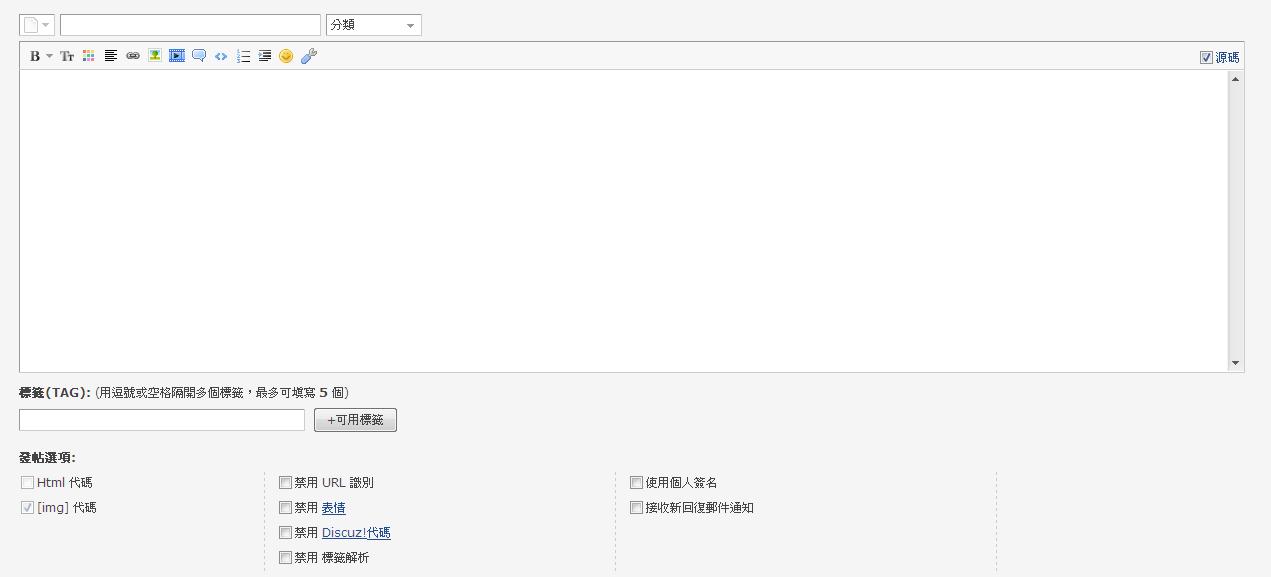Click the font size Tr icon
Screen dimensions: 1271x577
tap(67, 56)
